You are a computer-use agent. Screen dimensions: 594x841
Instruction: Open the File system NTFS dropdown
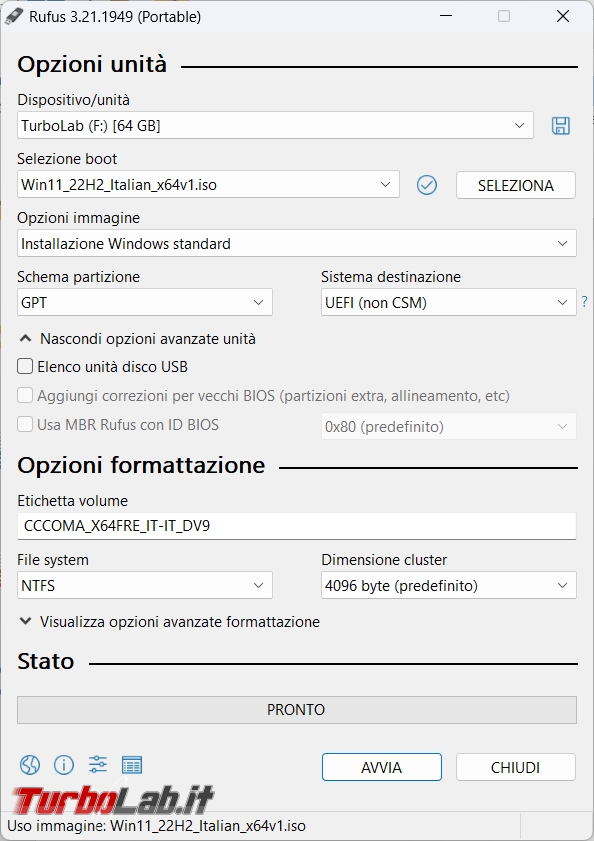point(145,585)
